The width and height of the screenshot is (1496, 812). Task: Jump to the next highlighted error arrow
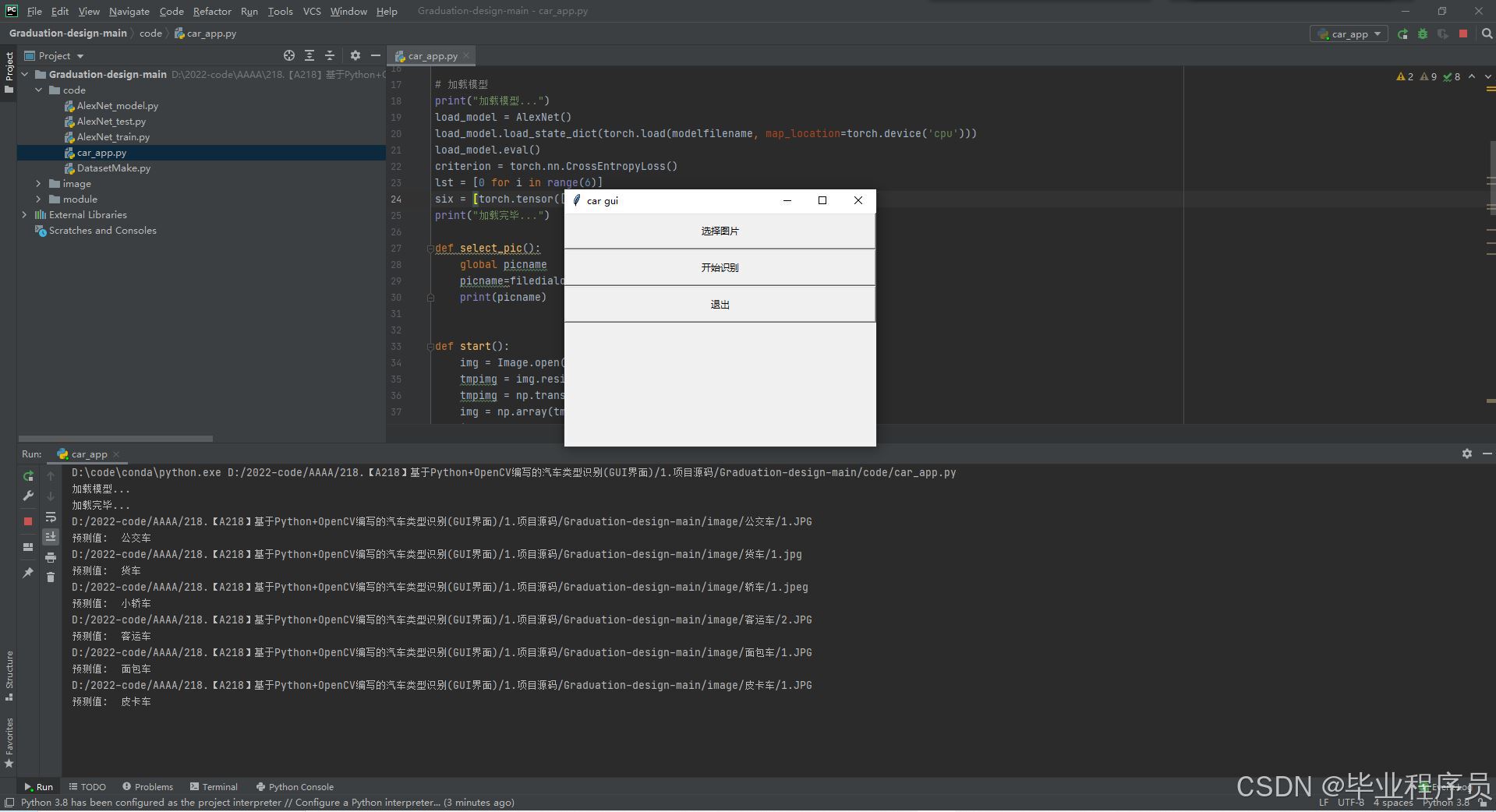click(x=1488, y=76)
